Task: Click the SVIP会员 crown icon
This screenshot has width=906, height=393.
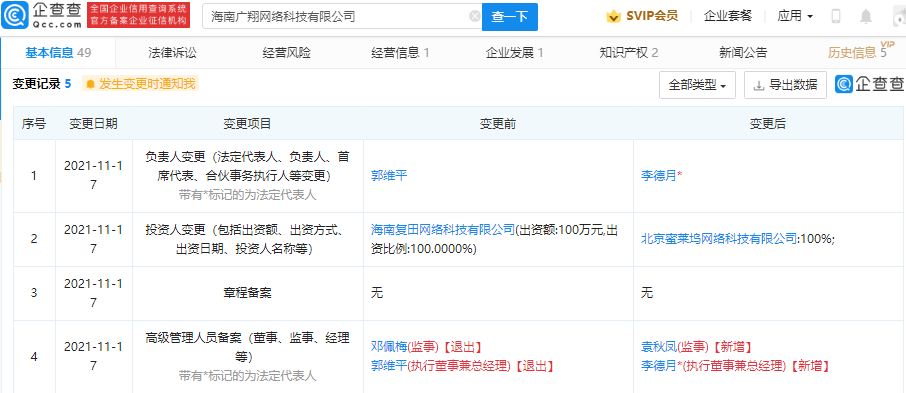Action: 614,16
